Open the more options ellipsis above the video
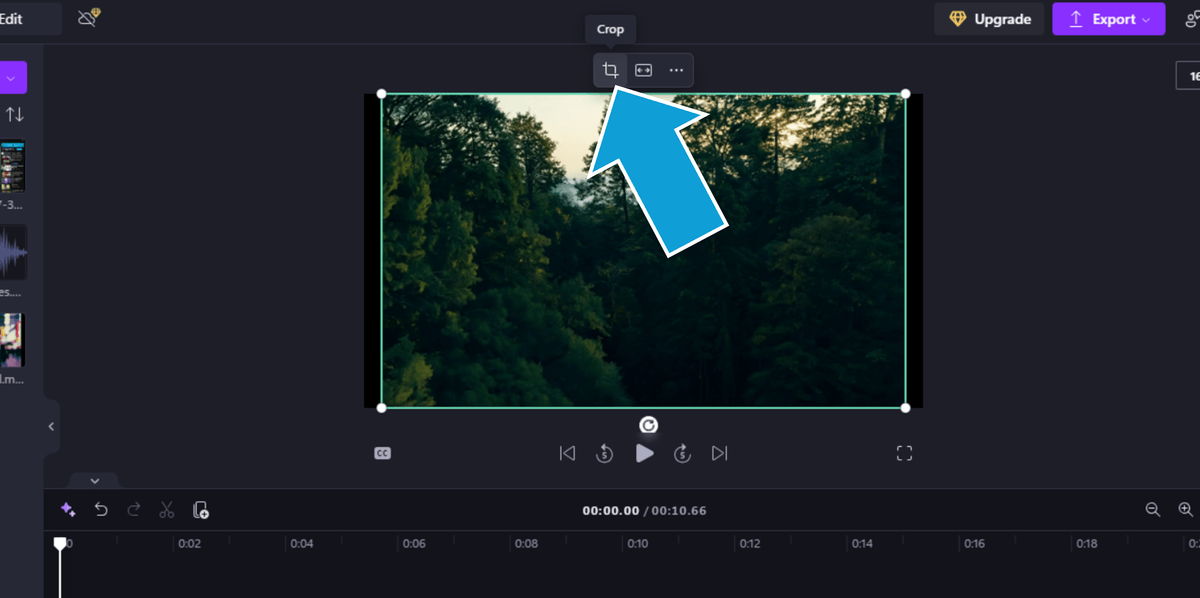Screen dimensions: 1200x598 676,70
